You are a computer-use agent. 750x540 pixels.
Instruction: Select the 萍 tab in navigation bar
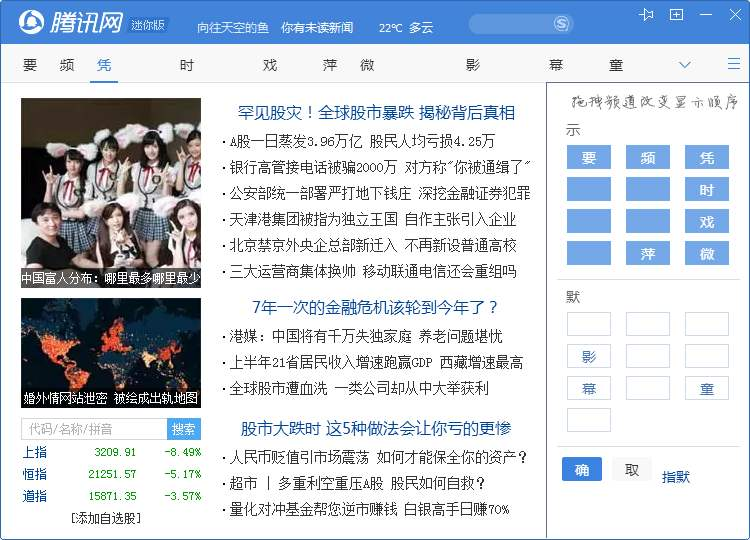(330, 65)
